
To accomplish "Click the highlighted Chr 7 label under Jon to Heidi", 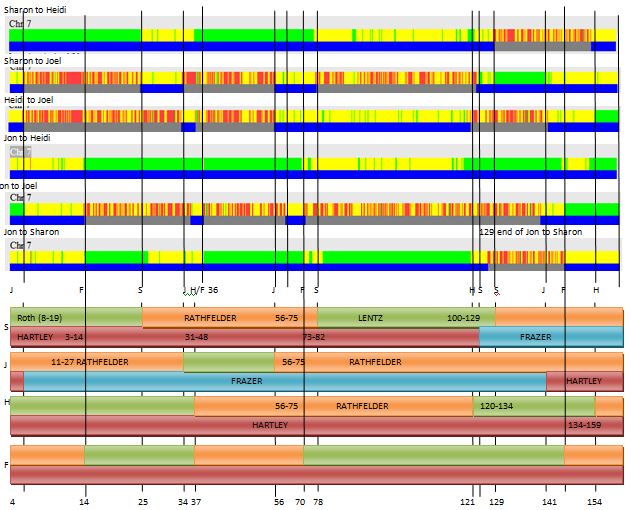I will (20, 152).
